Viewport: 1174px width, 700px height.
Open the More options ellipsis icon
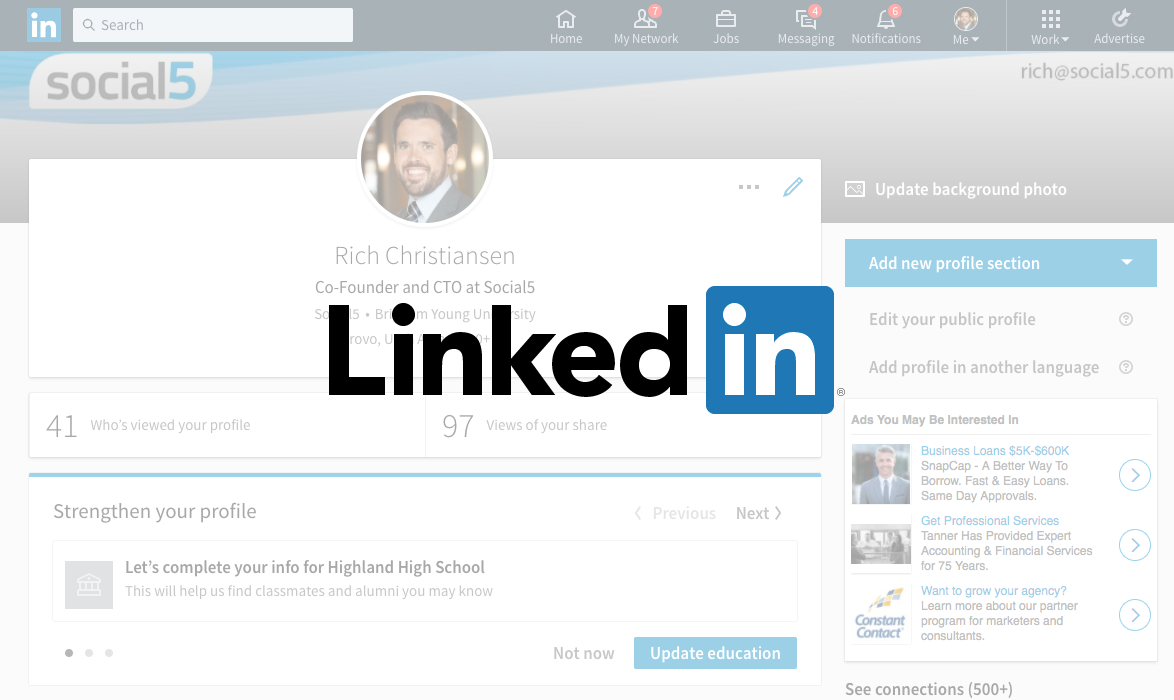coord(748,187)
